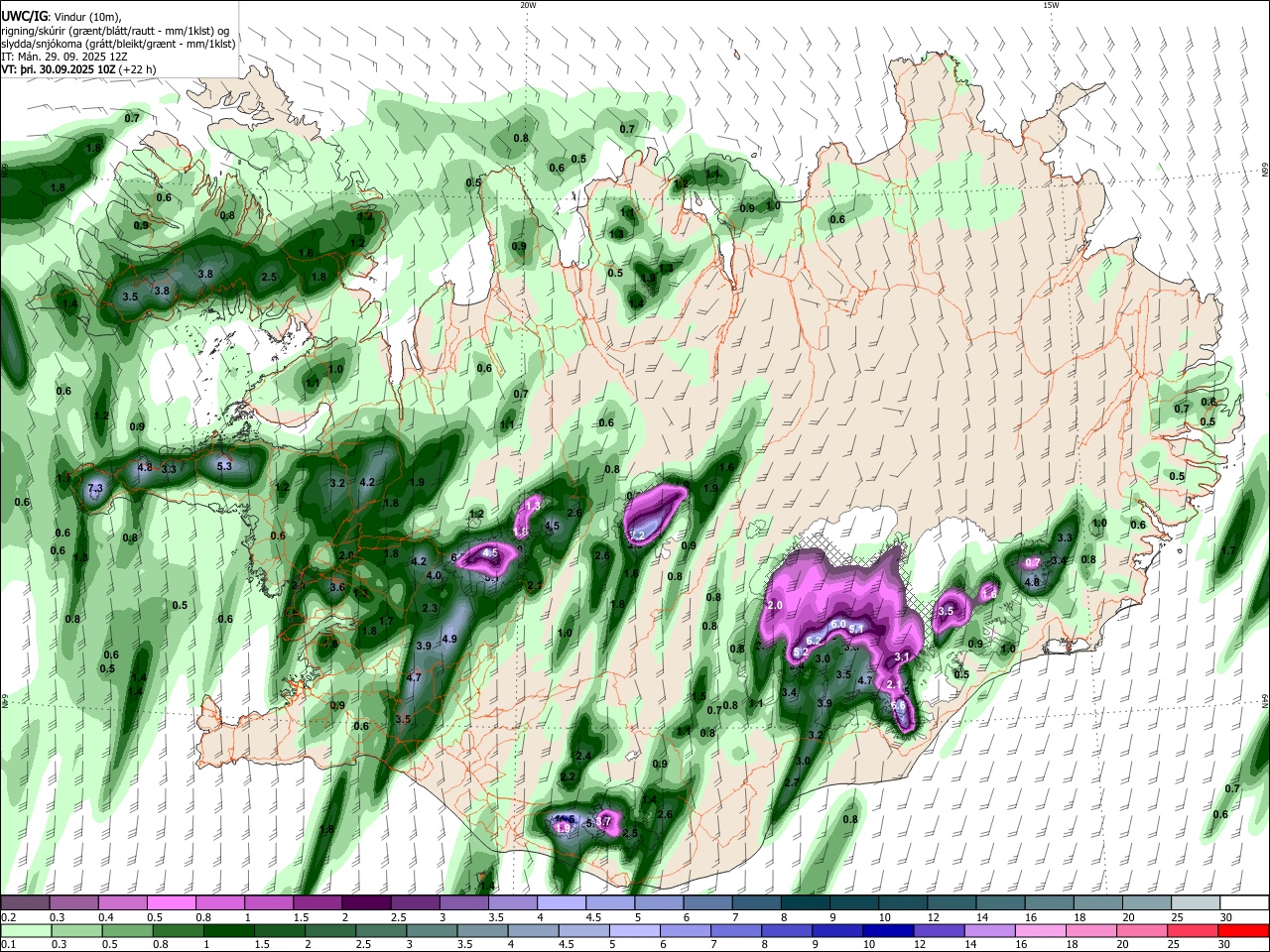Click the "14.5" precipitation value
Screen dimensions: 1270x952
point(566,818)
